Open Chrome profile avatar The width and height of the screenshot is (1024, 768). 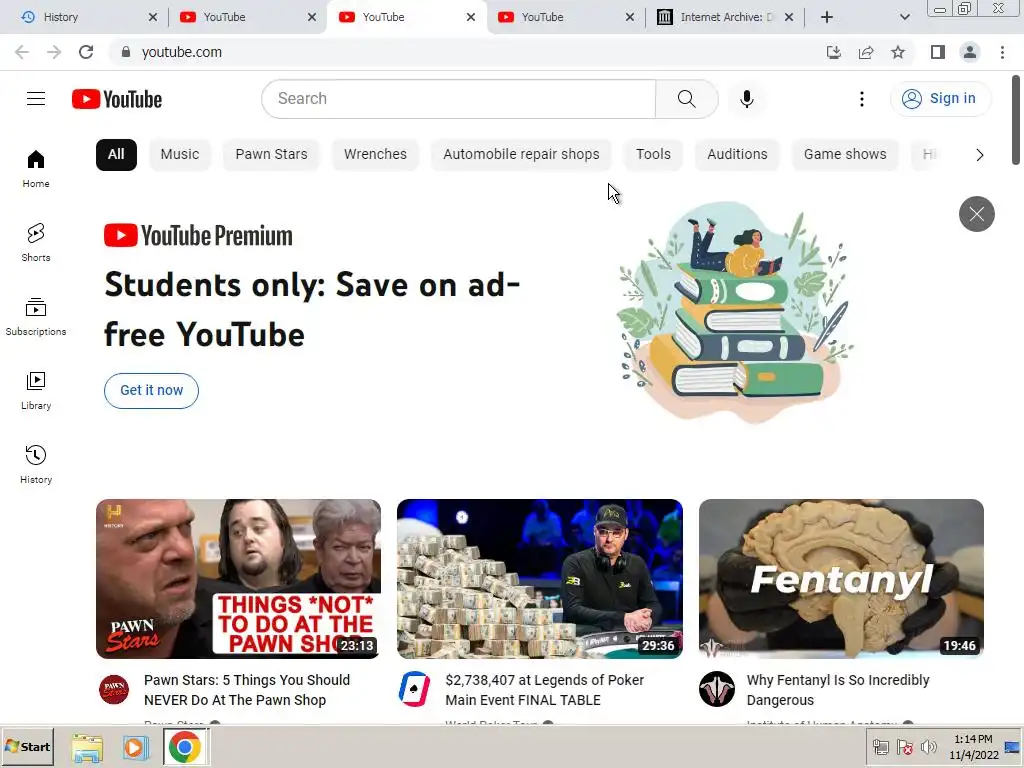(x=970, y=52)
